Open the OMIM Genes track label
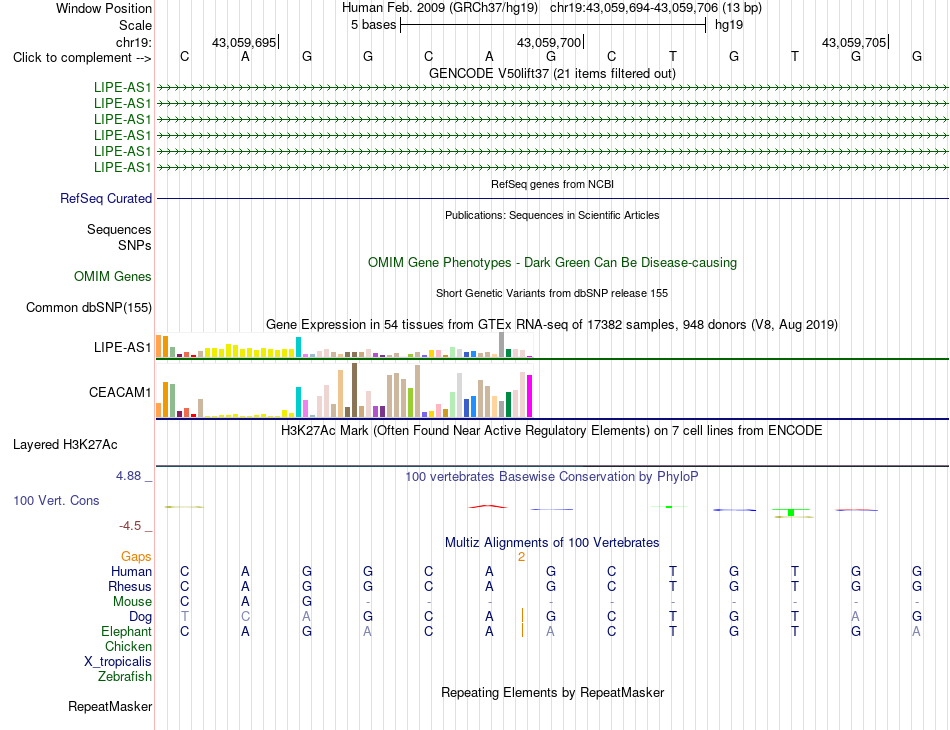This screenshot has width=950, height=730. point(113,276)
